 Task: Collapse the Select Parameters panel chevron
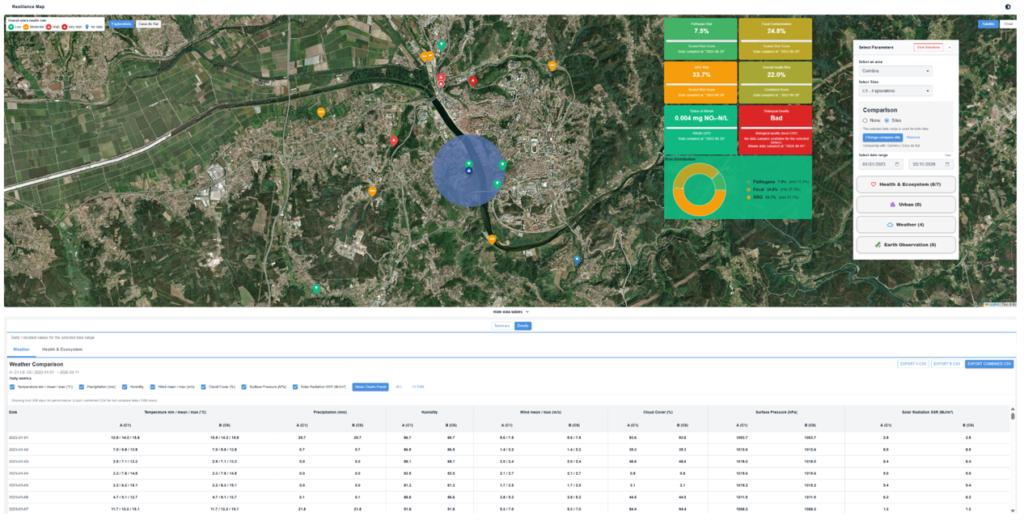point(949,48)
